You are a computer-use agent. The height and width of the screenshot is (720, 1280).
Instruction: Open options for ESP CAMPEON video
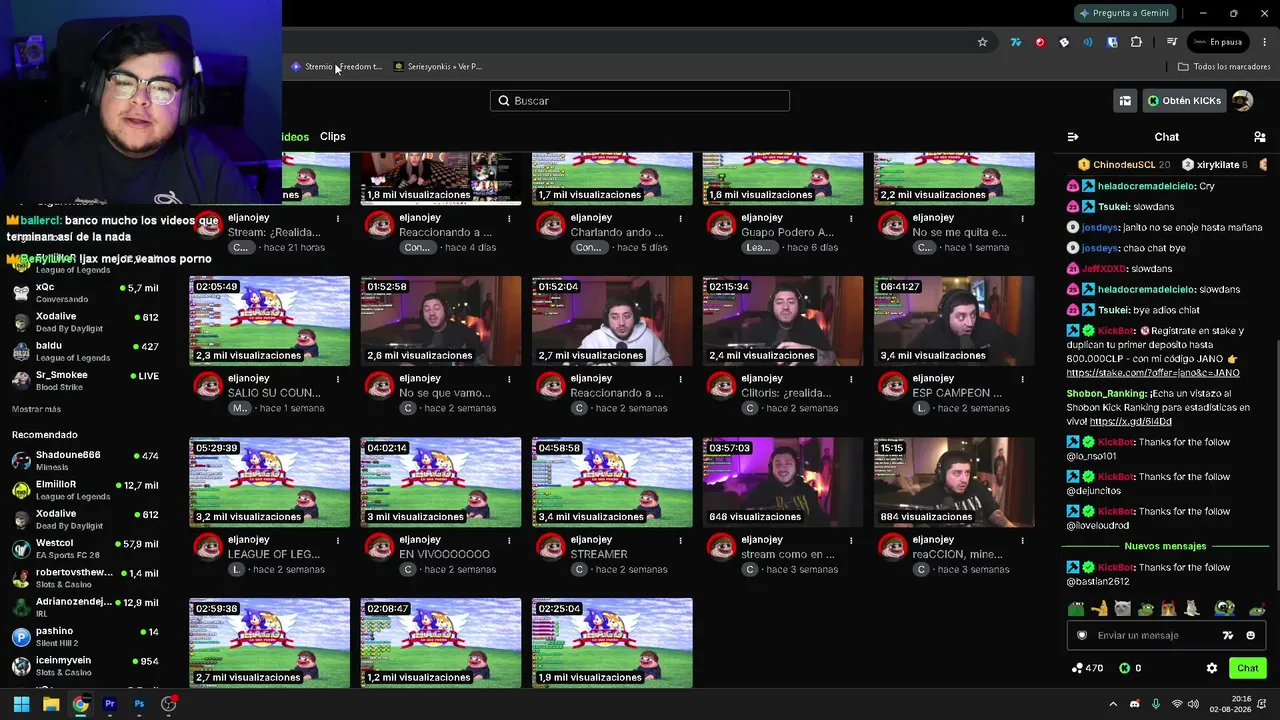[x=1022, y=379]
